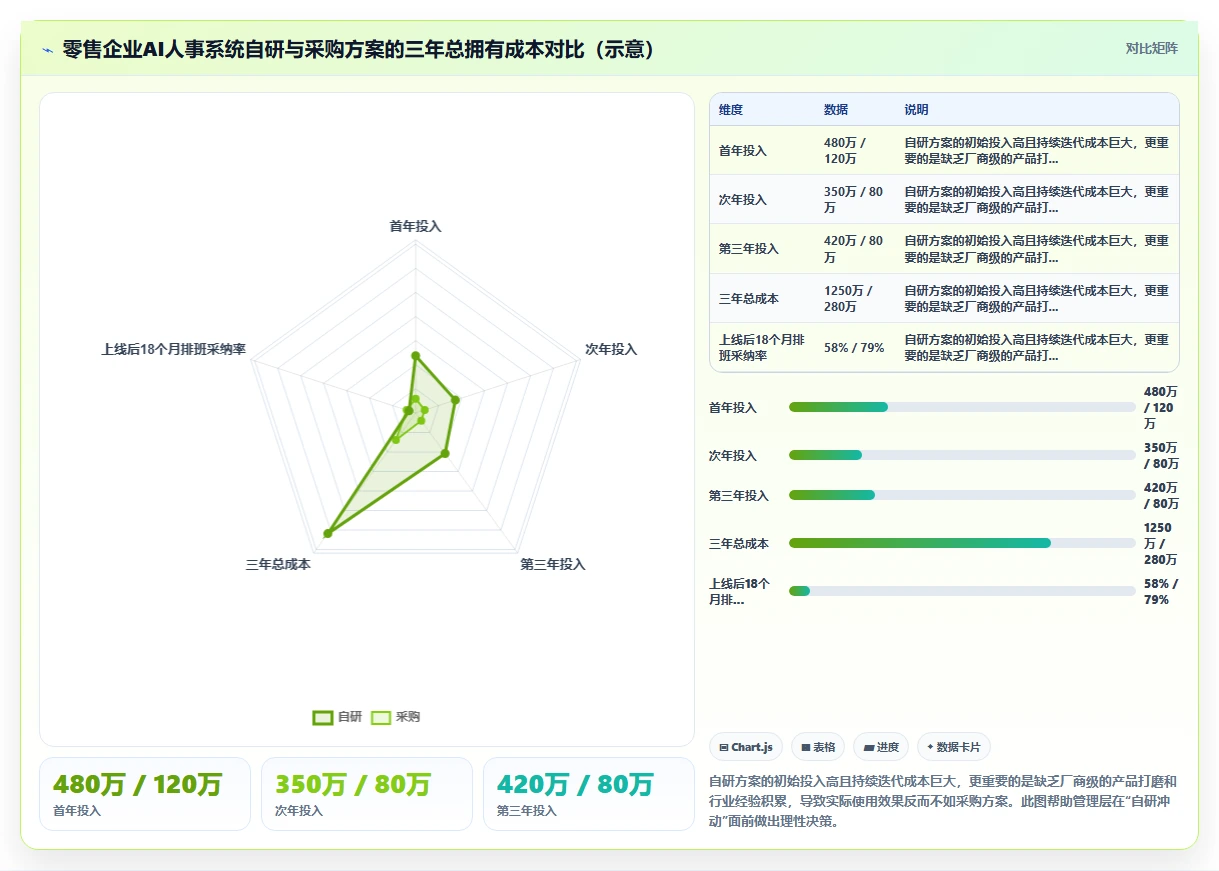
Task: Click the 自研 data point on 首年投入 axis
Action: 415,355
